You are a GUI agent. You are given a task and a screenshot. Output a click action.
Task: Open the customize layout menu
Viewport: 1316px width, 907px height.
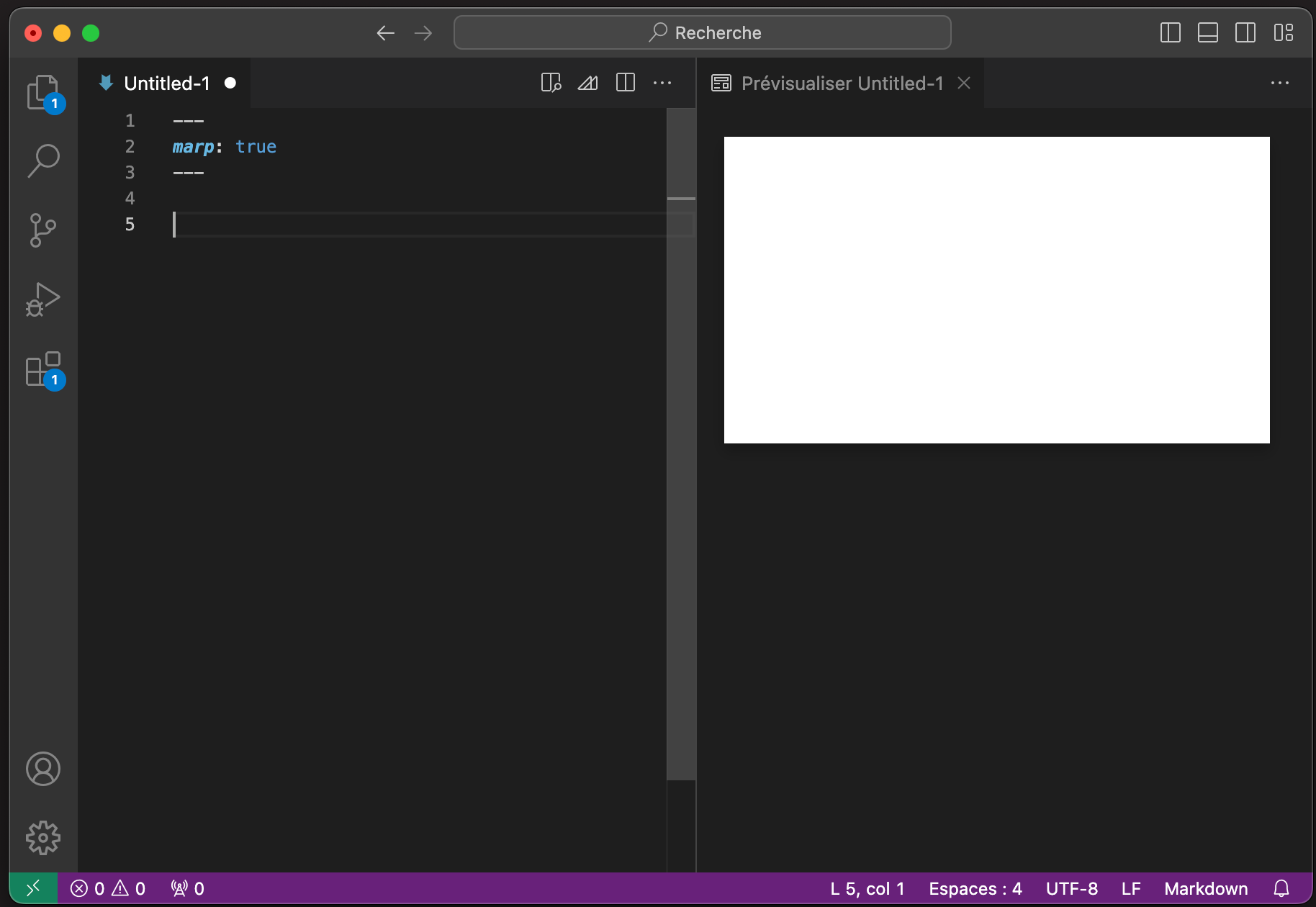pyautogui.click(x=1284, y=33)
